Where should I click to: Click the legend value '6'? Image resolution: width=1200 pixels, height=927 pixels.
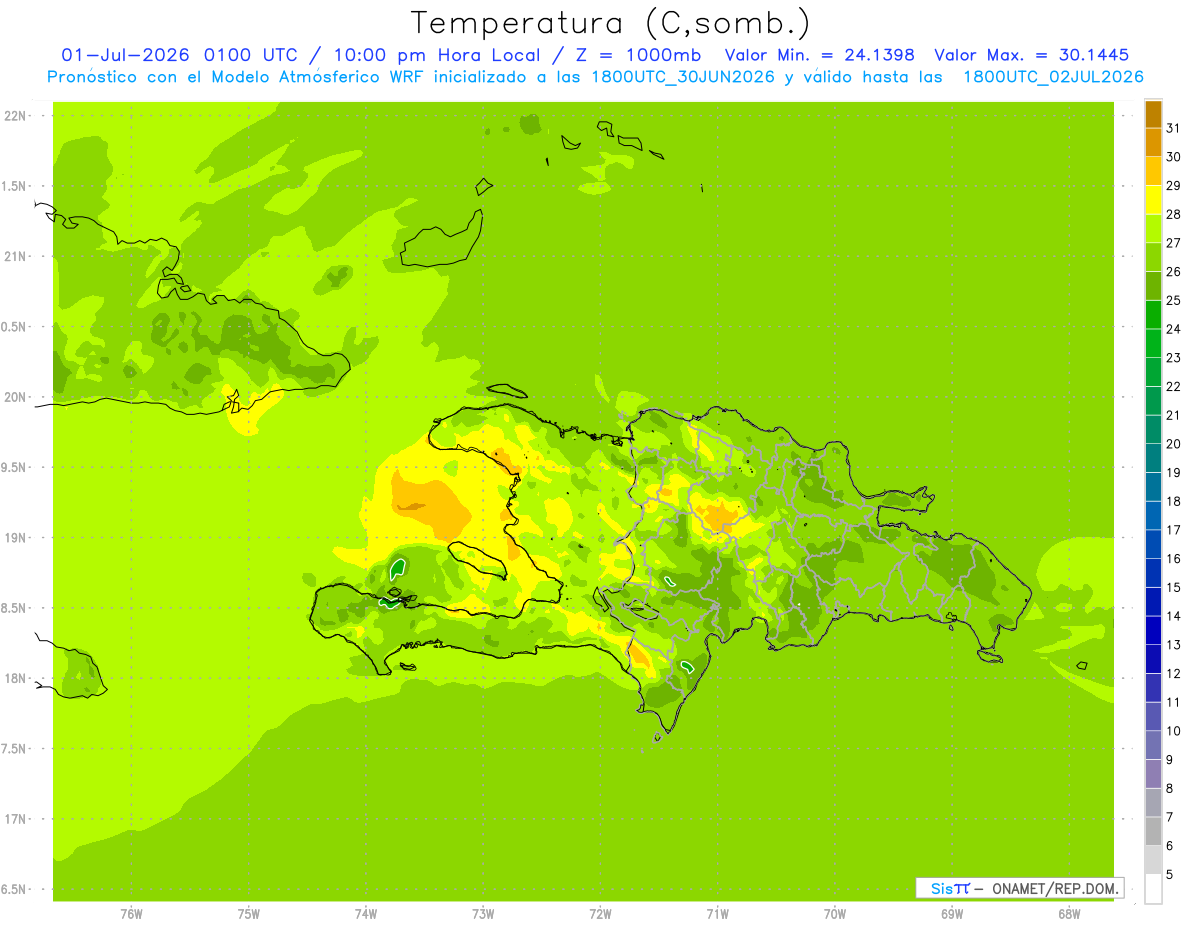[x=1170, y=846]
